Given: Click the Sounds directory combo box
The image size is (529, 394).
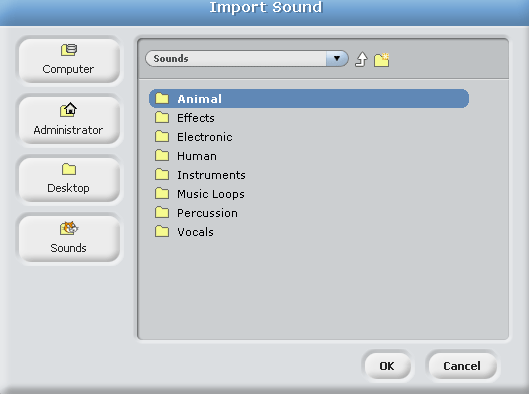Looking at the screenshot, I should (x=247, y=58).
